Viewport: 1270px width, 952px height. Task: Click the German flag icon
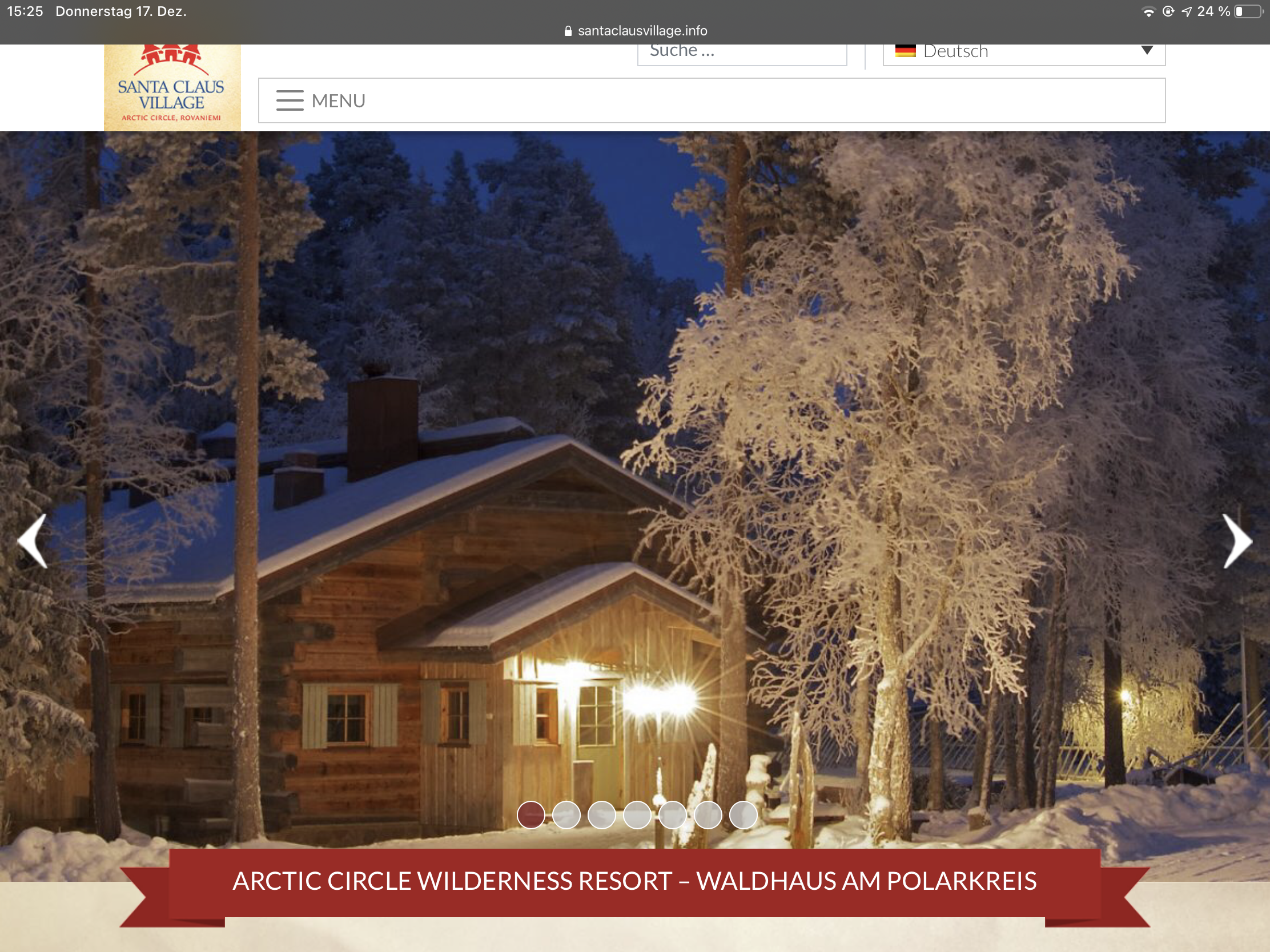click(906, 51)
